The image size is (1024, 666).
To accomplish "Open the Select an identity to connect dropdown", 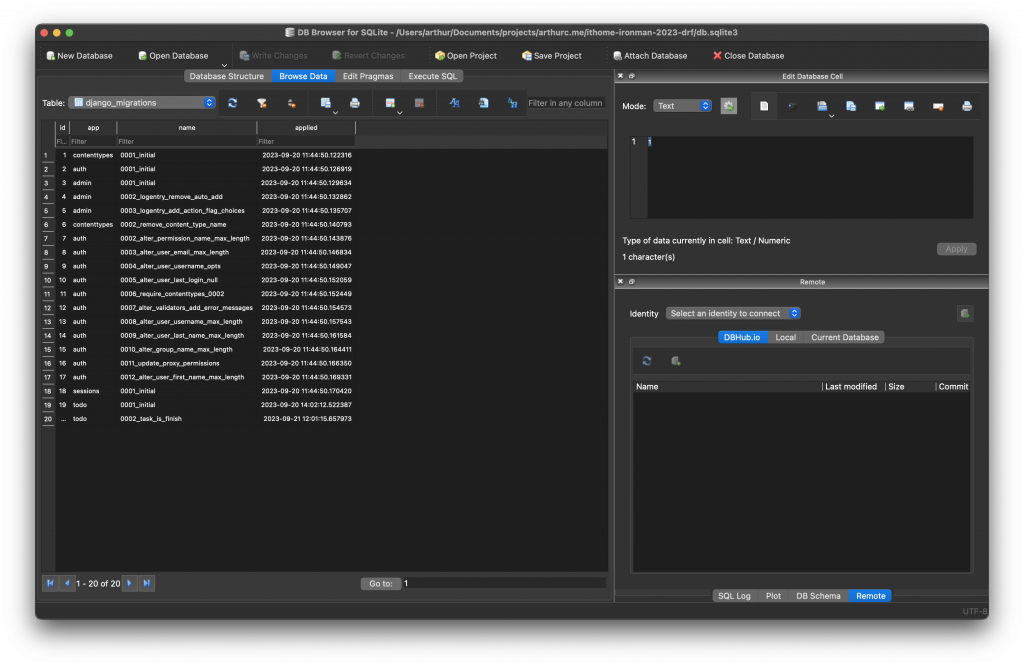I will tap(733, 313).
